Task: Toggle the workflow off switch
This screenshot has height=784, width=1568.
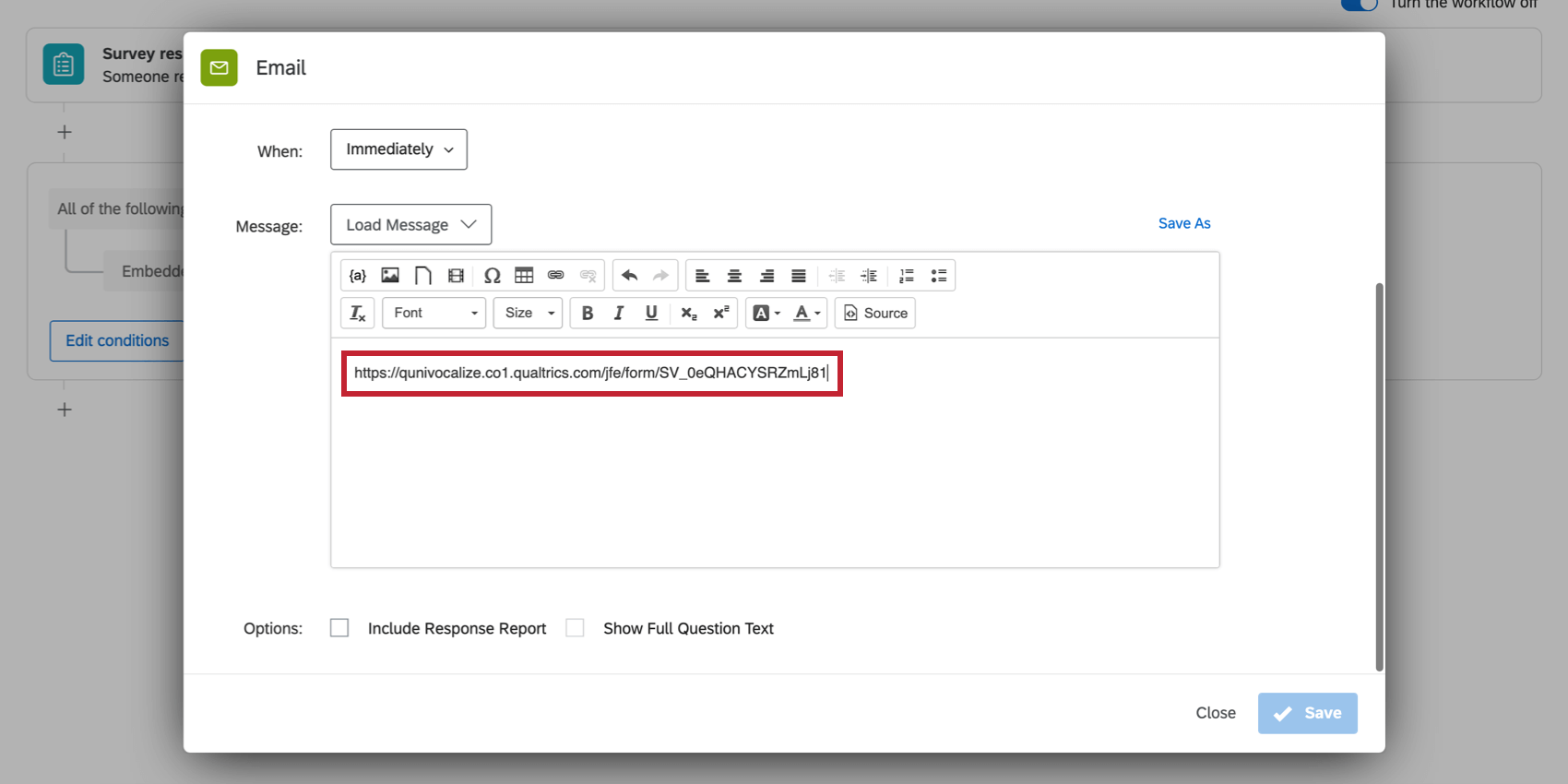Action: (x=1359, y=4)
